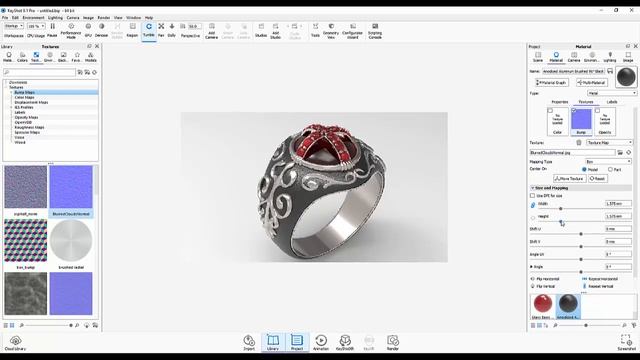Viewport: 640px width, 360px height.
Task: Click the Reset button
Action: coord(598,179)
